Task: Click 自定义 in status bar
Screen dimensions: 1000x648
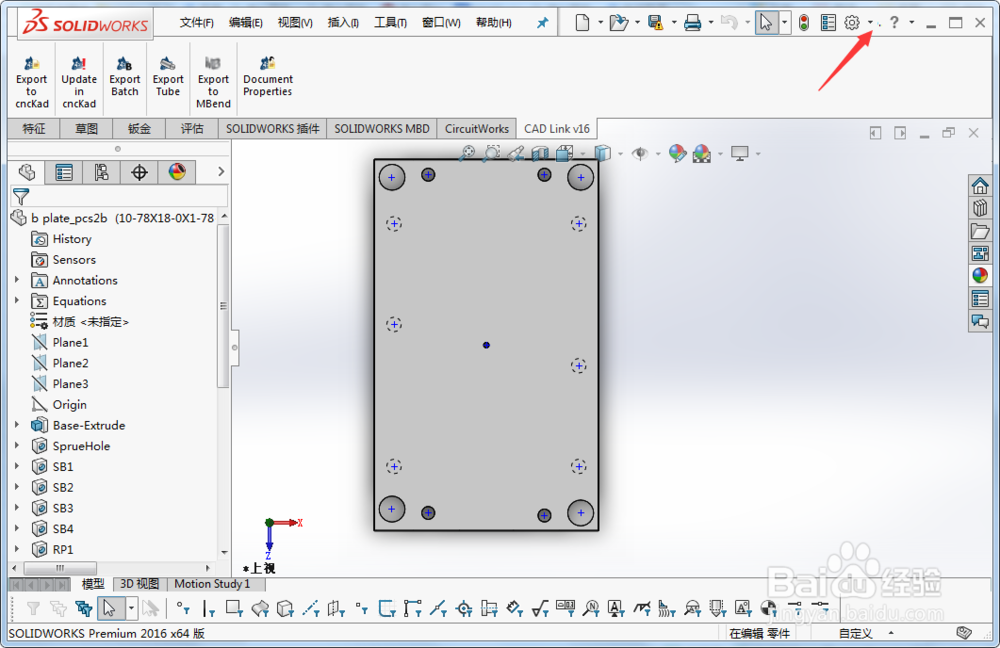Action: coord(855,633)
